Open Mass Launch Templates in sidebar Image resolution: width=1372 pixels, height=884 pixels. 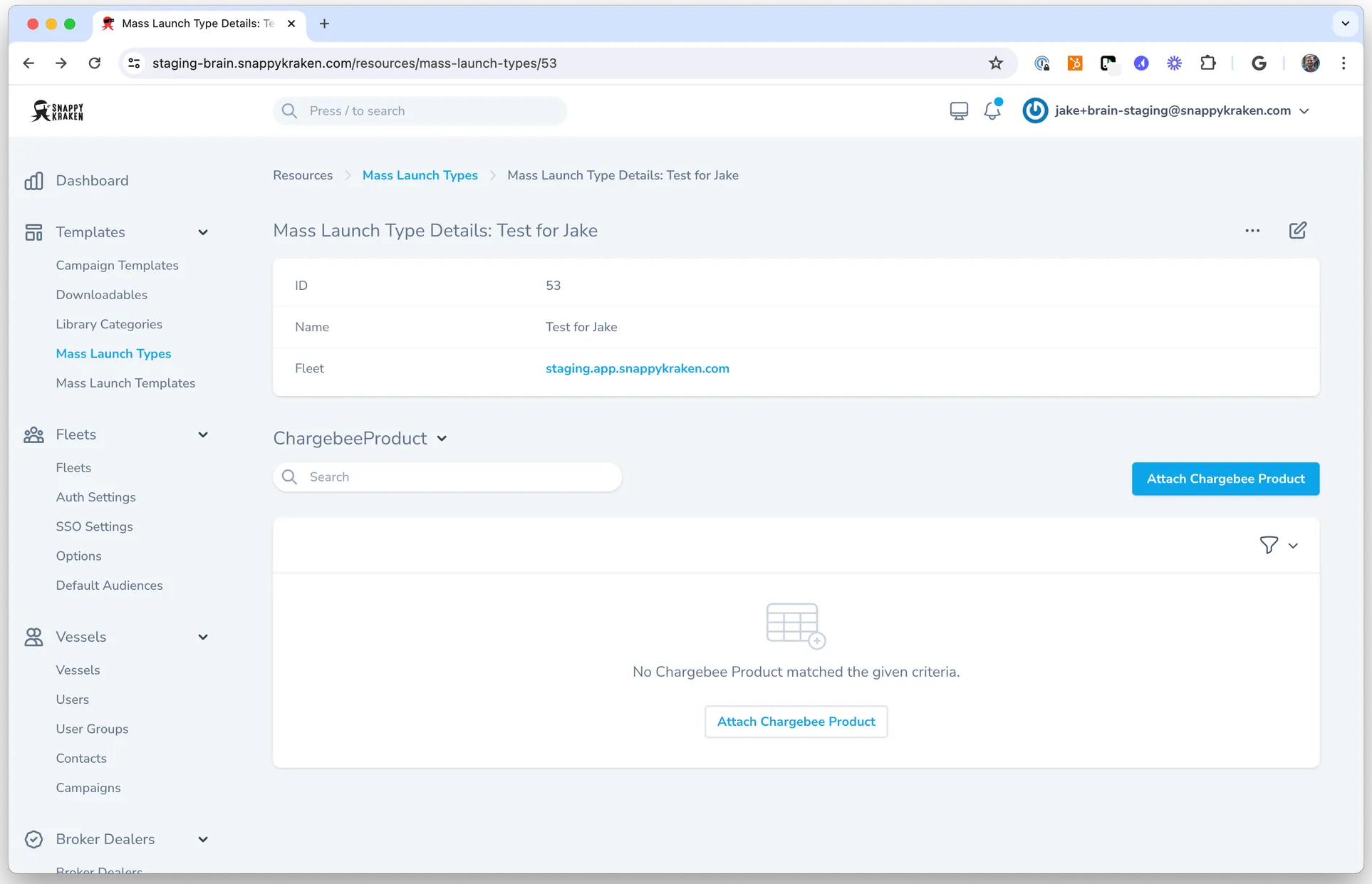tap(125, 383)
